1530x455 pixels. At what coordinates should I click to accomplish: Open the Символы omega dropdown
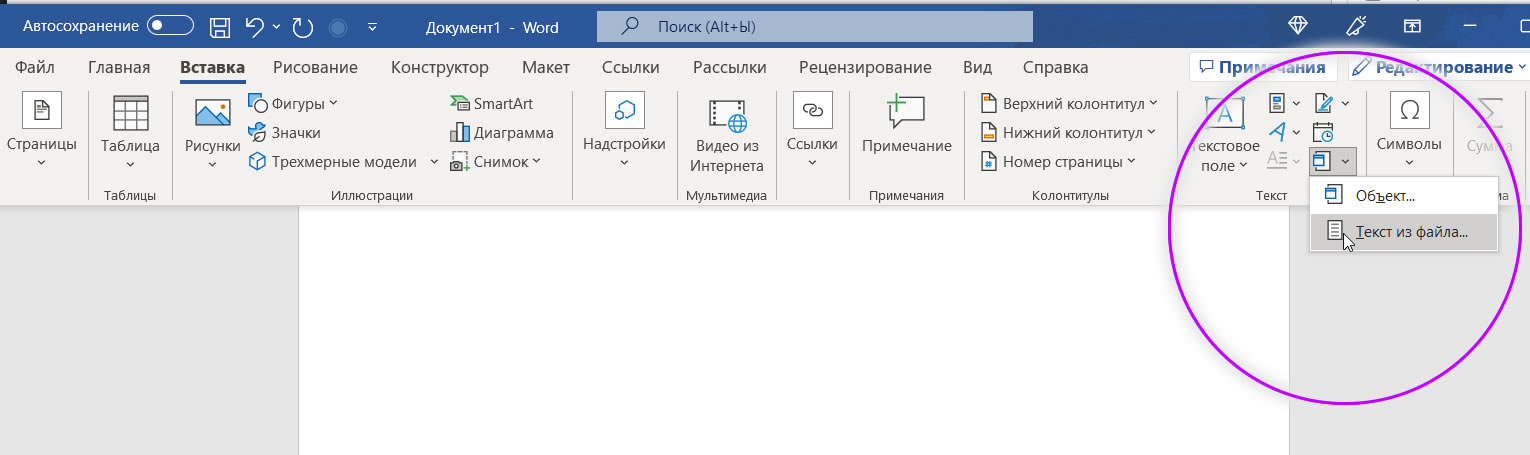(1409, 130)
